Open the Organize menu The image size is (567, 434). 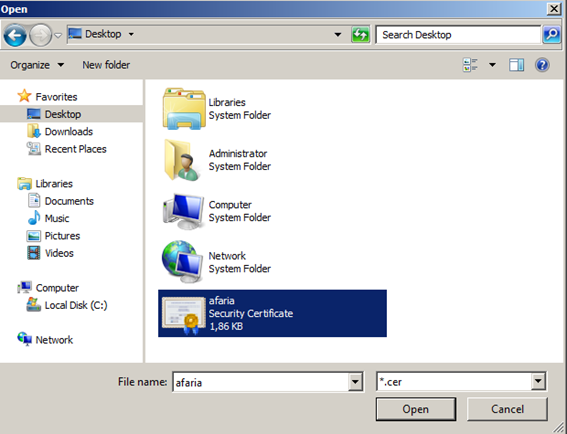pos(37,65)
